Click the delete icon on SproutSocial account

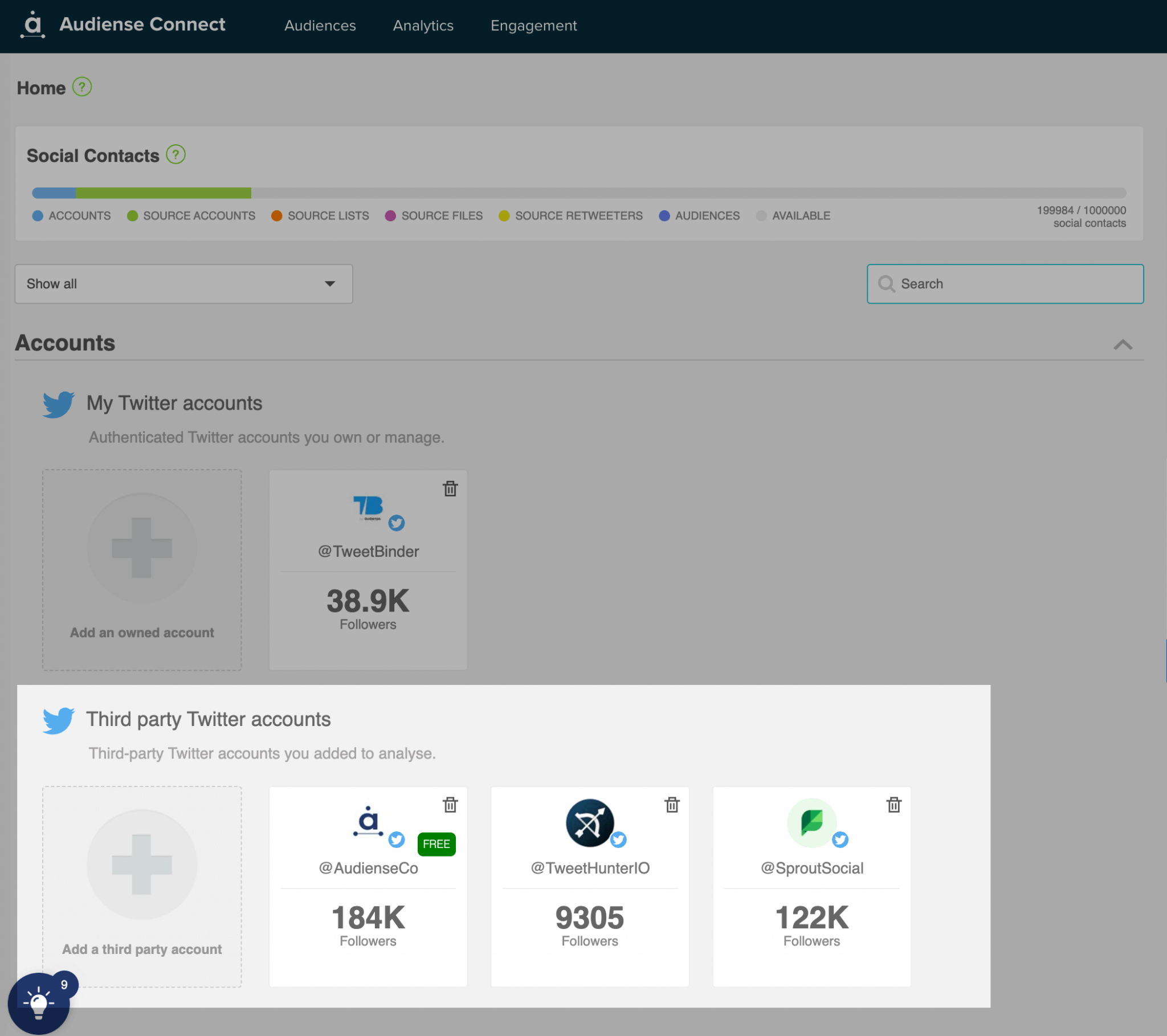click(893, 805)
